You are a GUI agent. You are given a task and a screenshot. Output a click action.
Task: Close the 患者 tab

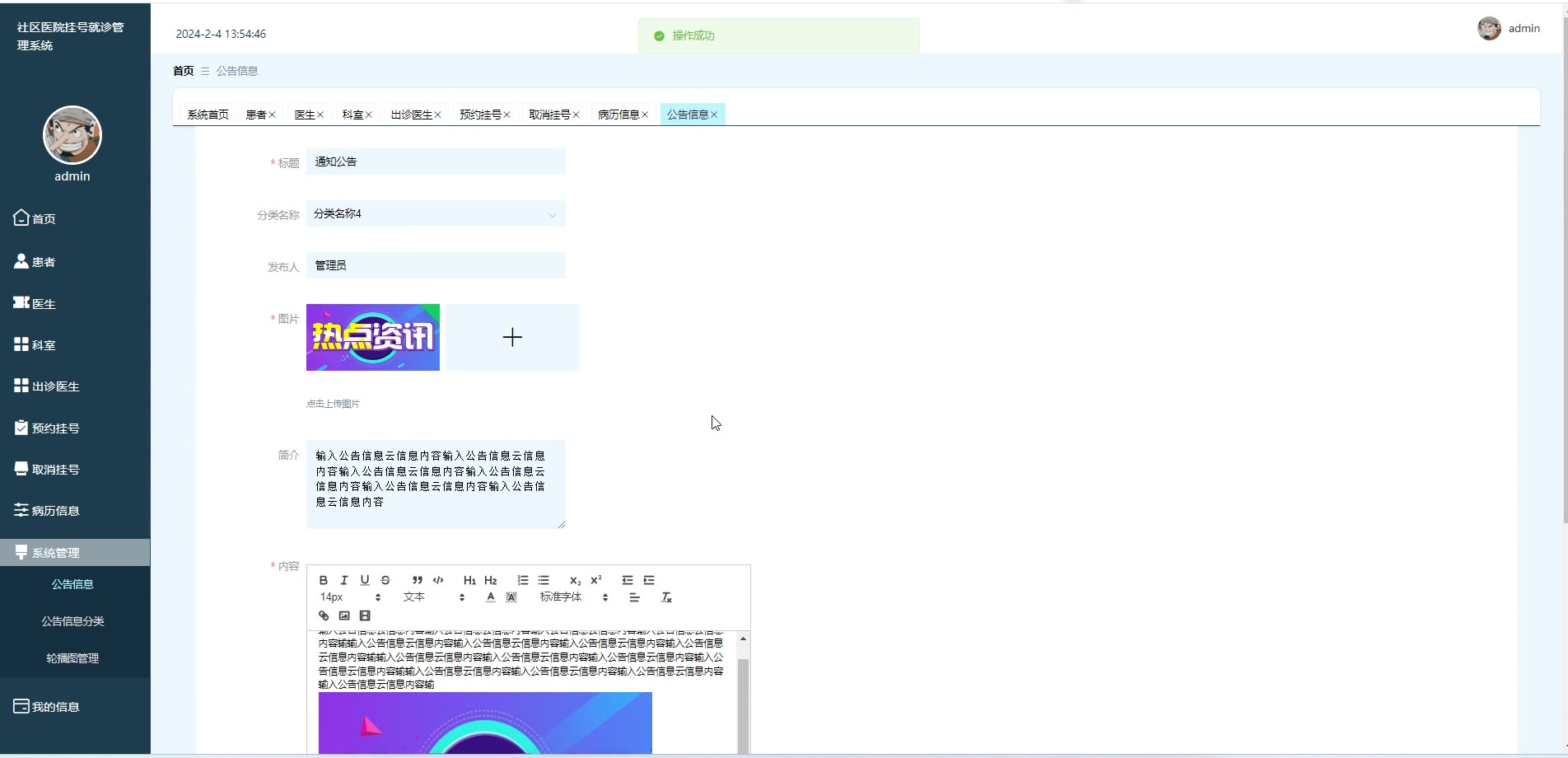pos(273,115)
